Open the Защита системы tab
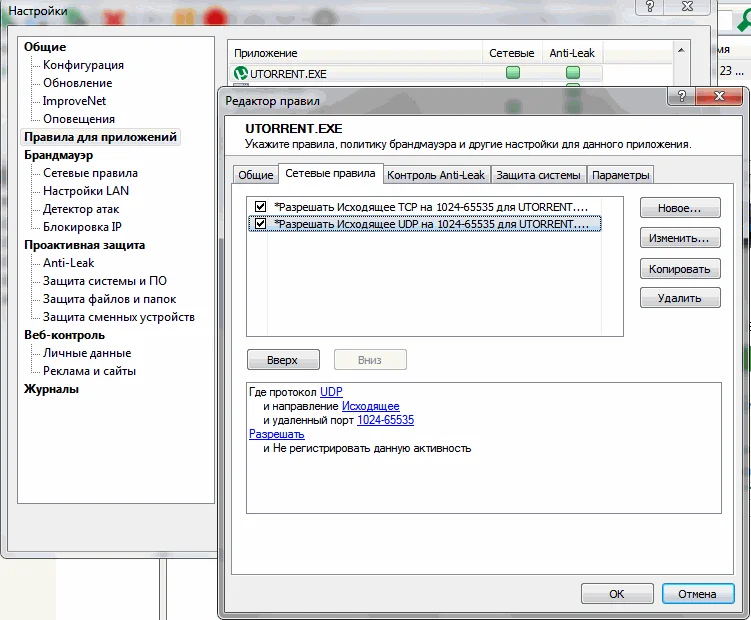The height and width of the screenshot is (620, 751). (538, 175)
